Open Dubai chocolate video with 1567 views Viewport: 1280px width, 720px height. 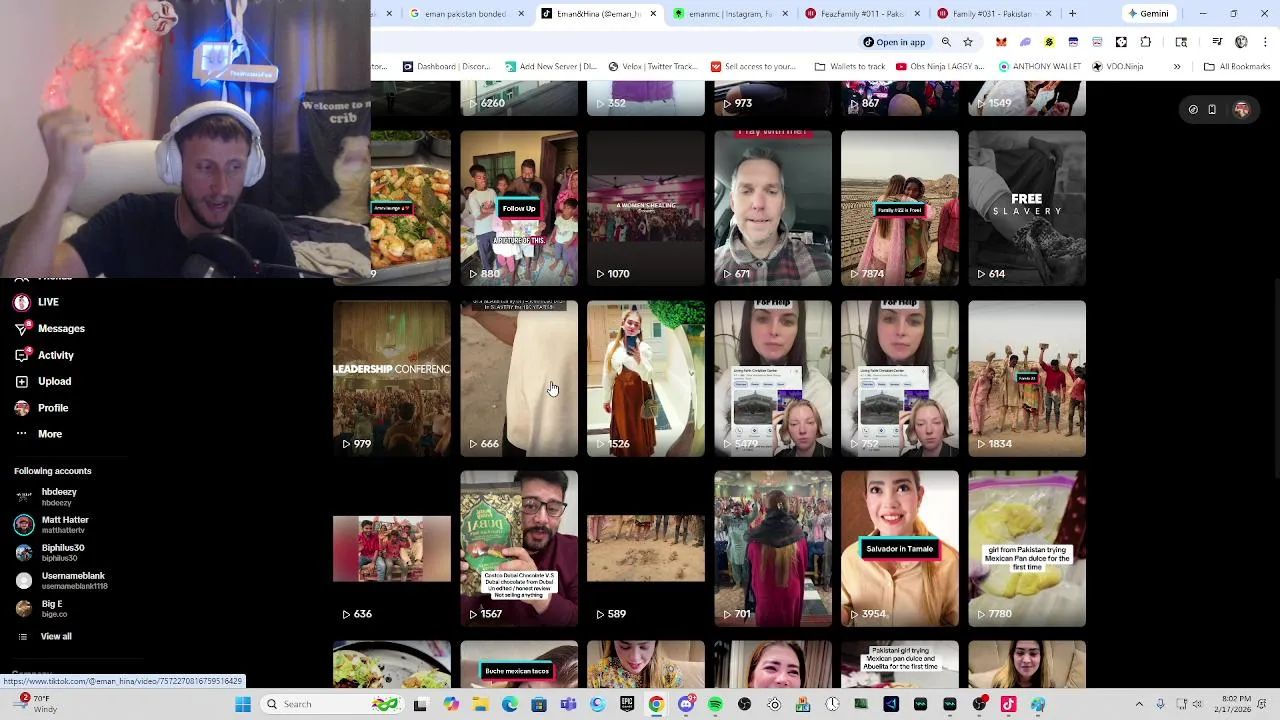519,548
